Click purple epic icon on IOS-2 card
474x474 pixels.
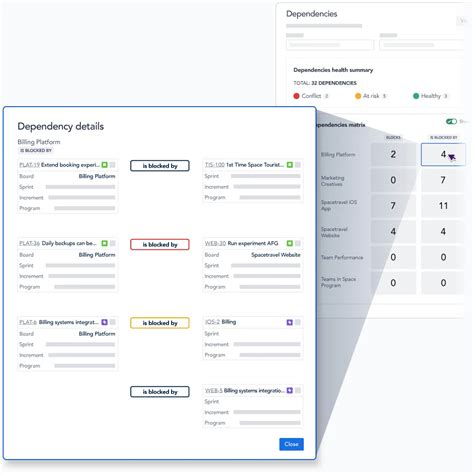290,322
